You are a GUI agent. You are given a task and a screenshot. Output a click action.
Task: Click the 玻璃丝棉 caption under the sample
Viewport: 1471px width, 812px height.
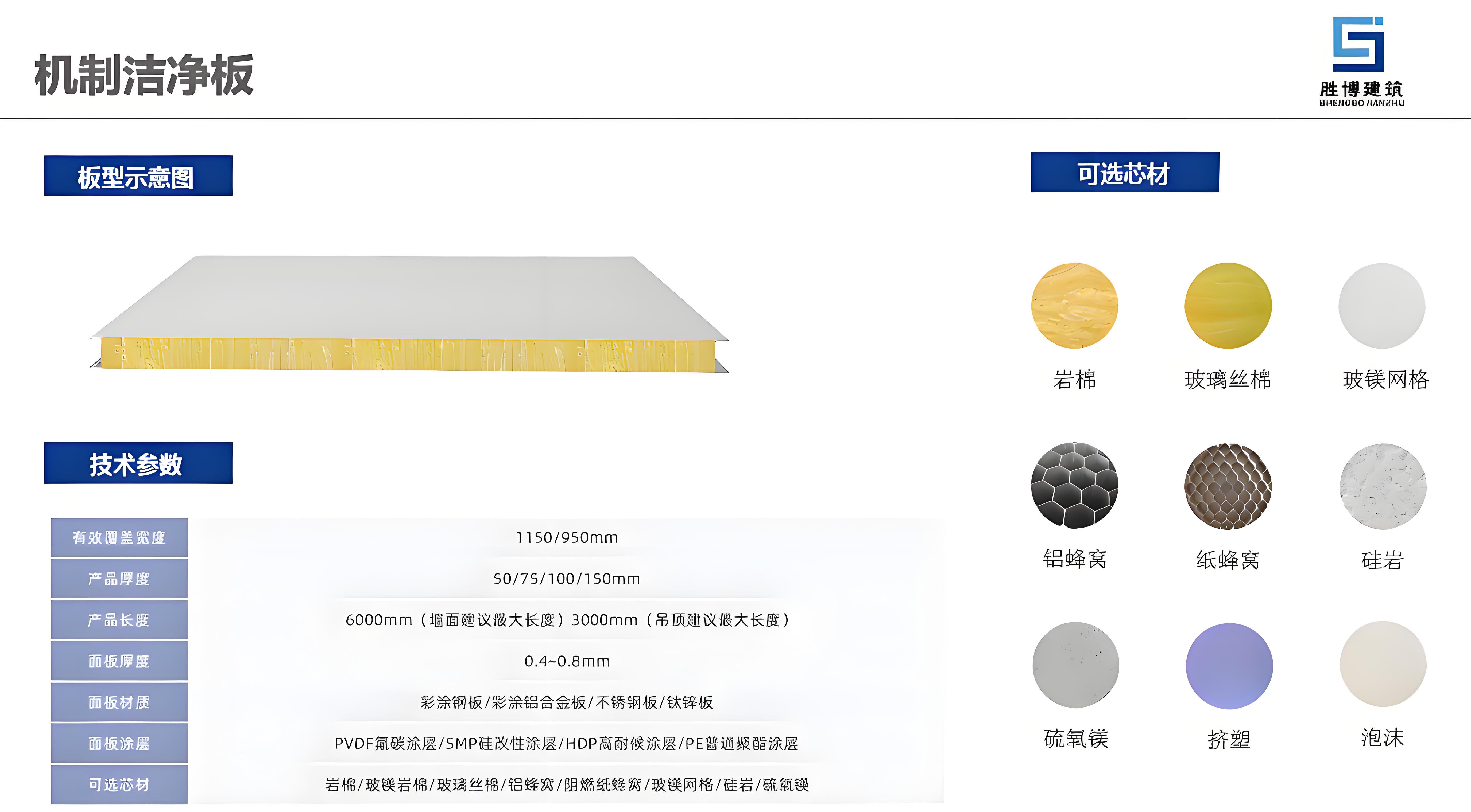(1228, 380)
